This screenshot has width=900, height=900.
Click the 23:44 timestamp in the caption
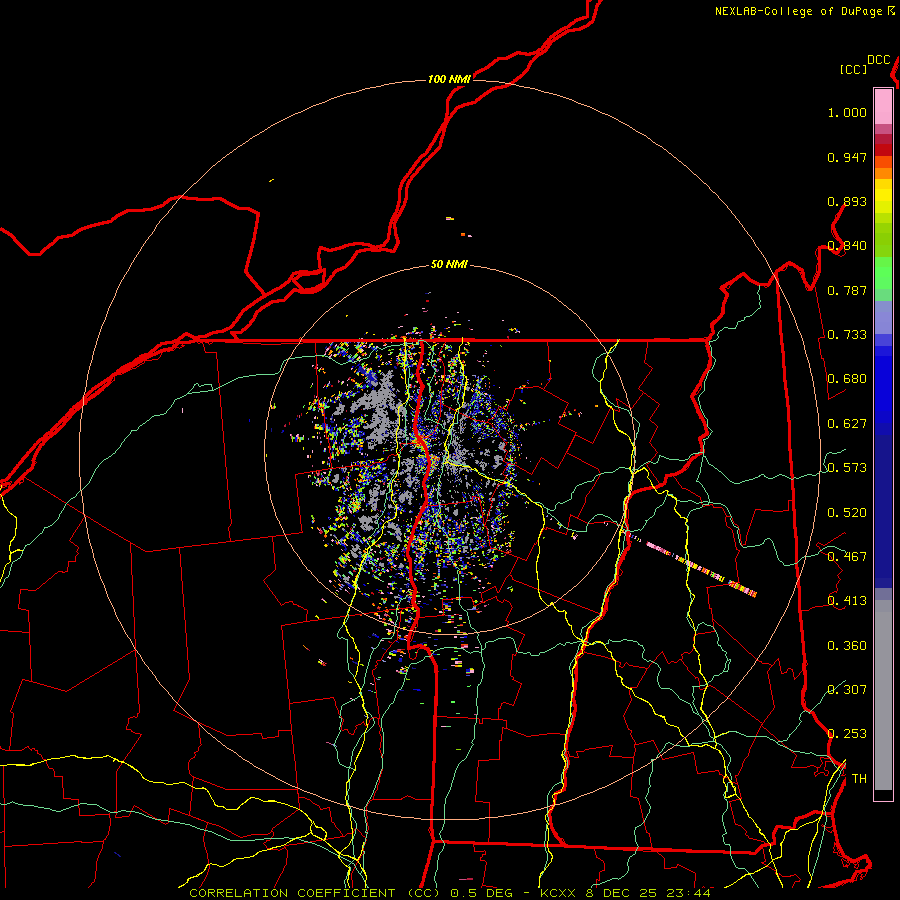[x=688, y=893]
